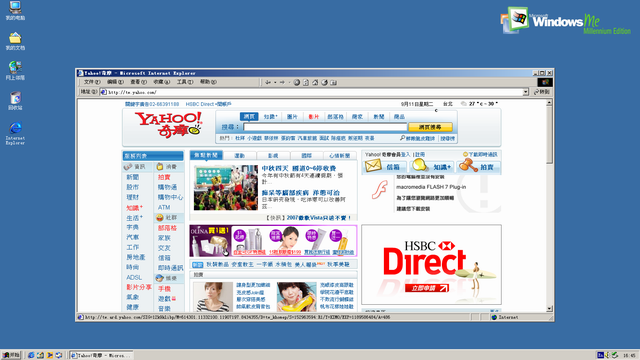Open Forward button history dropdown arrow
The height and width of the screenshot is (360, 640).
pos(289,82)
